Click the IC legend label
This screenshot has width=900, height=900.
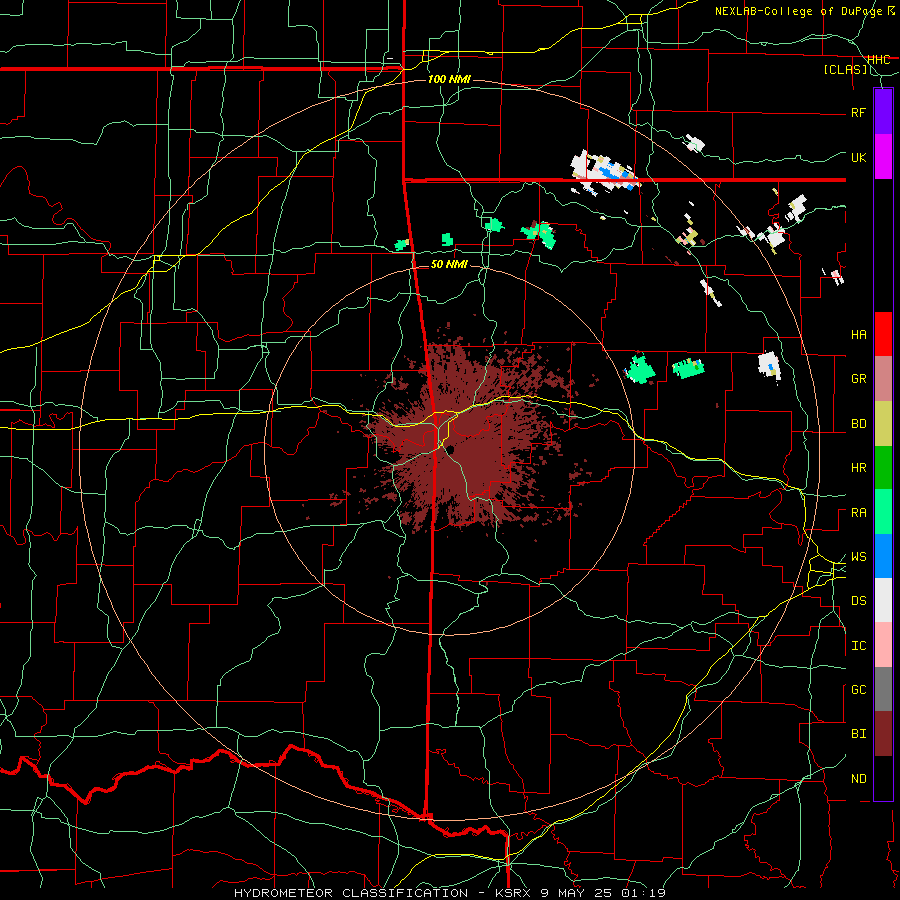859,646
